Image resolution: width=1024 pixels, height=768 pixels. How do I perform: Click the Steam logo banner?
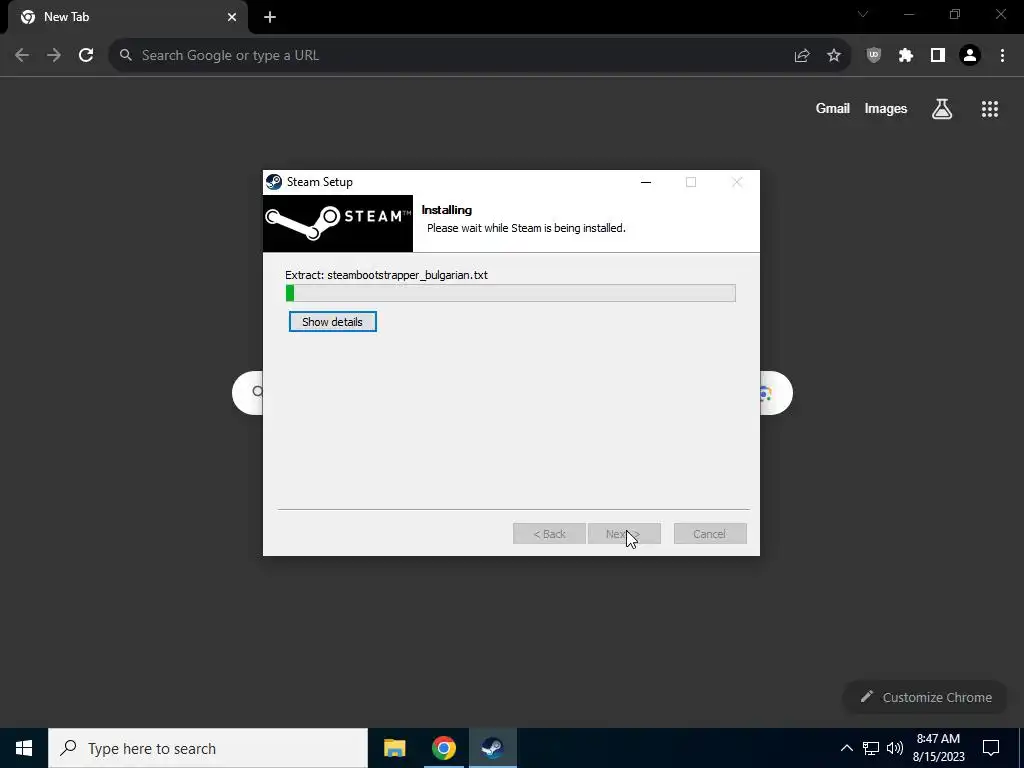tap(338, 223)
